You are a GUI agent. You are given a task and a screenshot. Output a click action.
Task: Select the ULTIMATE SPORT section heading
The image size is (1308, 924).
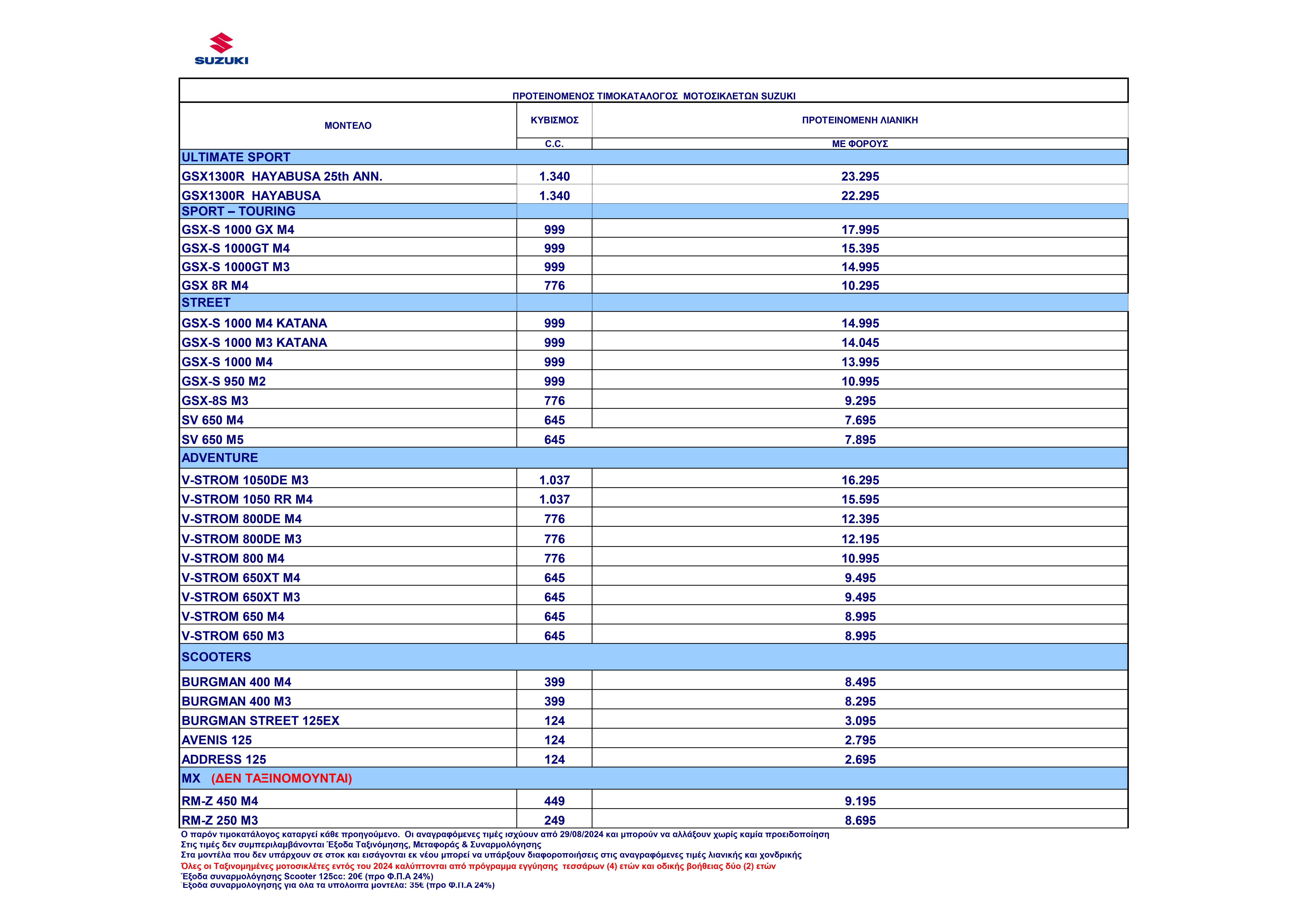(236, 157)
